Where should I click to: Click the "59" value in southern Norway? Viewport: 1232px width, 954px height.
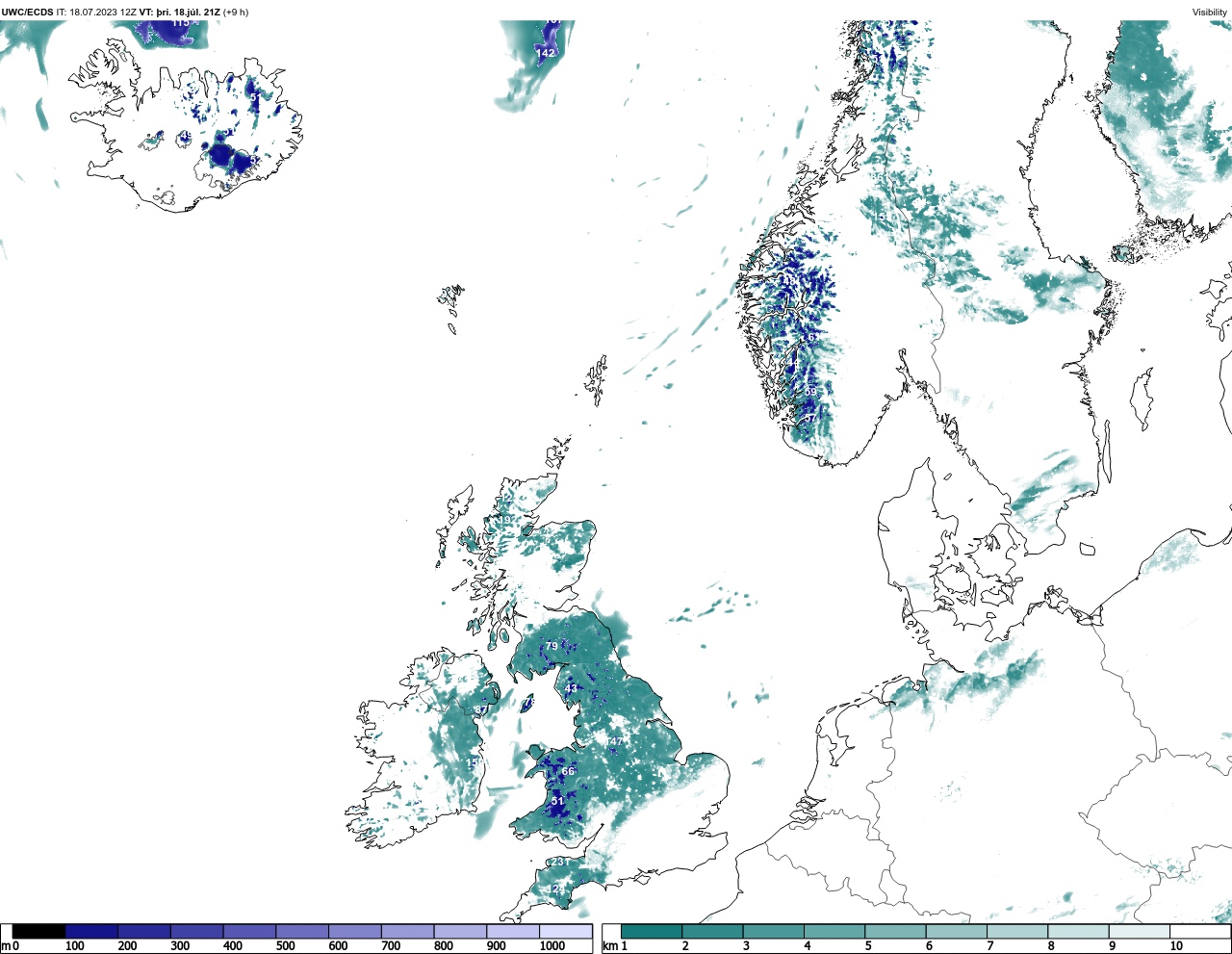point(810,392)
